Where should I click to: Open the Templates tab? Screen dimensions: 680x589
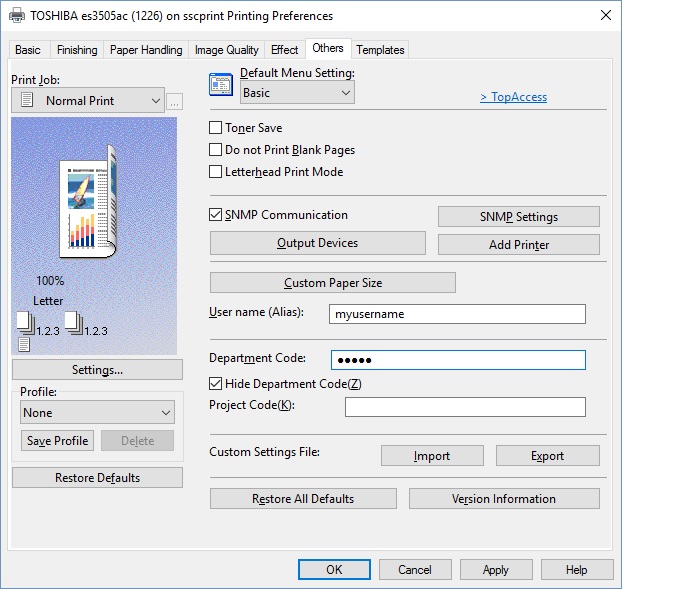point(380,50)
